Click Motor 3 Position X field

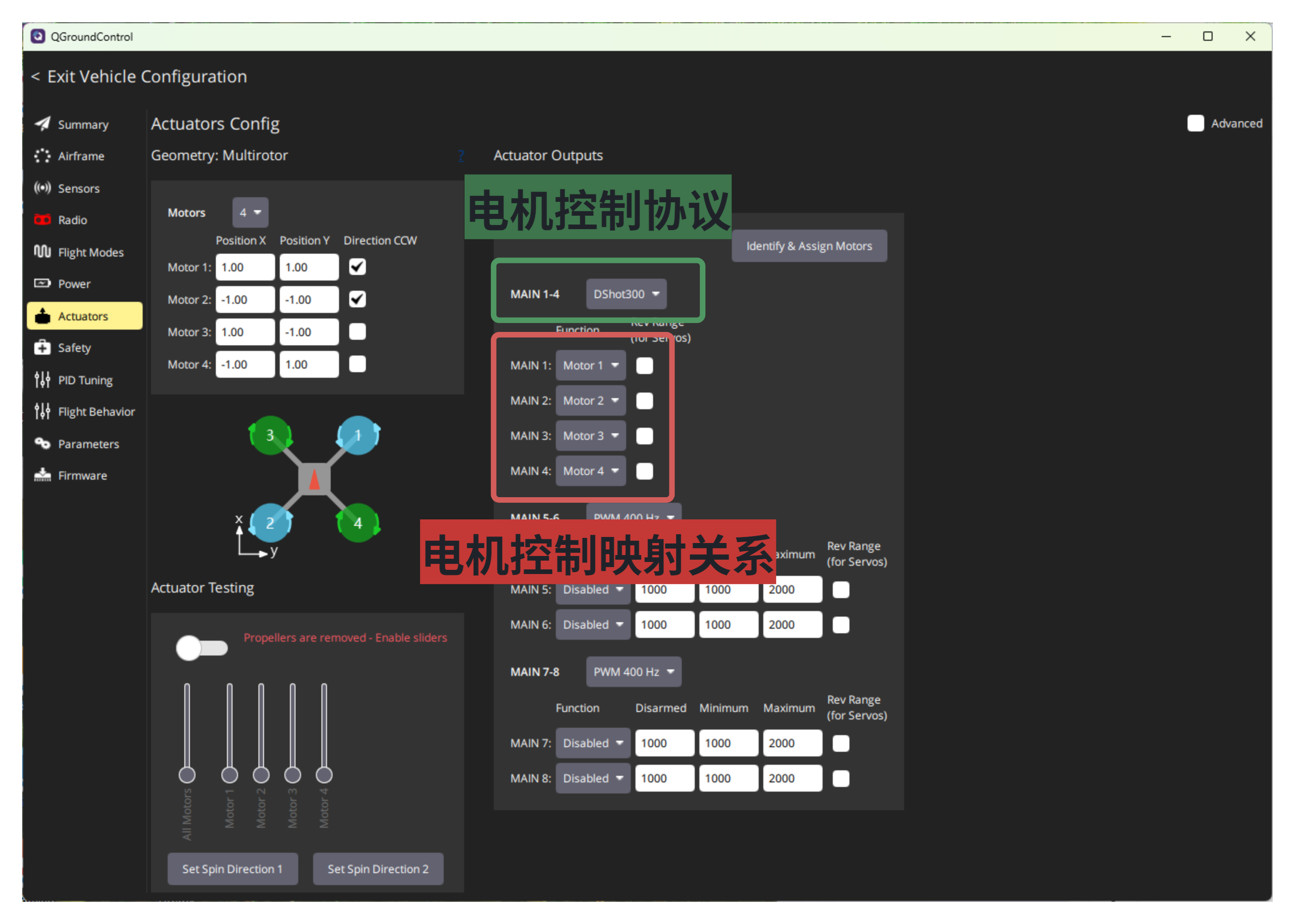click(245, 332)
